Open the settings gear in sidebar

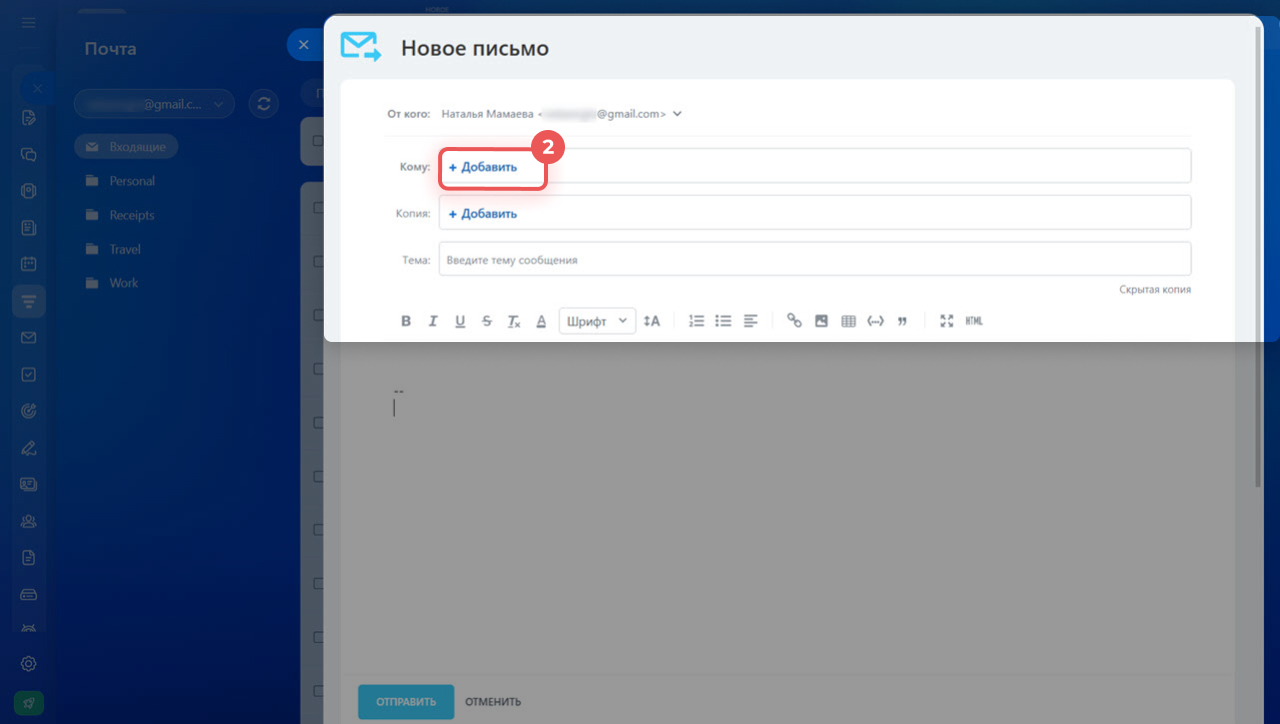tap(29, 663)
